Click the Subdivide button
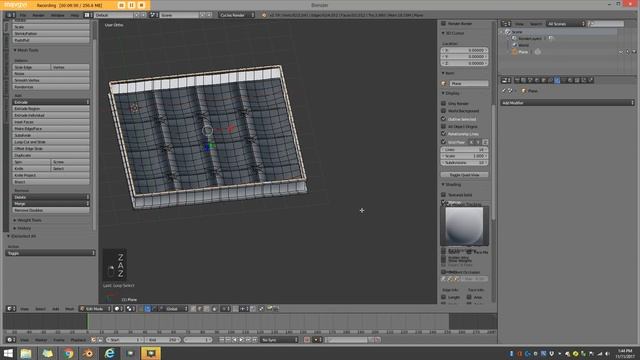The width and height of the screenshot is (640, 360). click(x=51, y=135)
